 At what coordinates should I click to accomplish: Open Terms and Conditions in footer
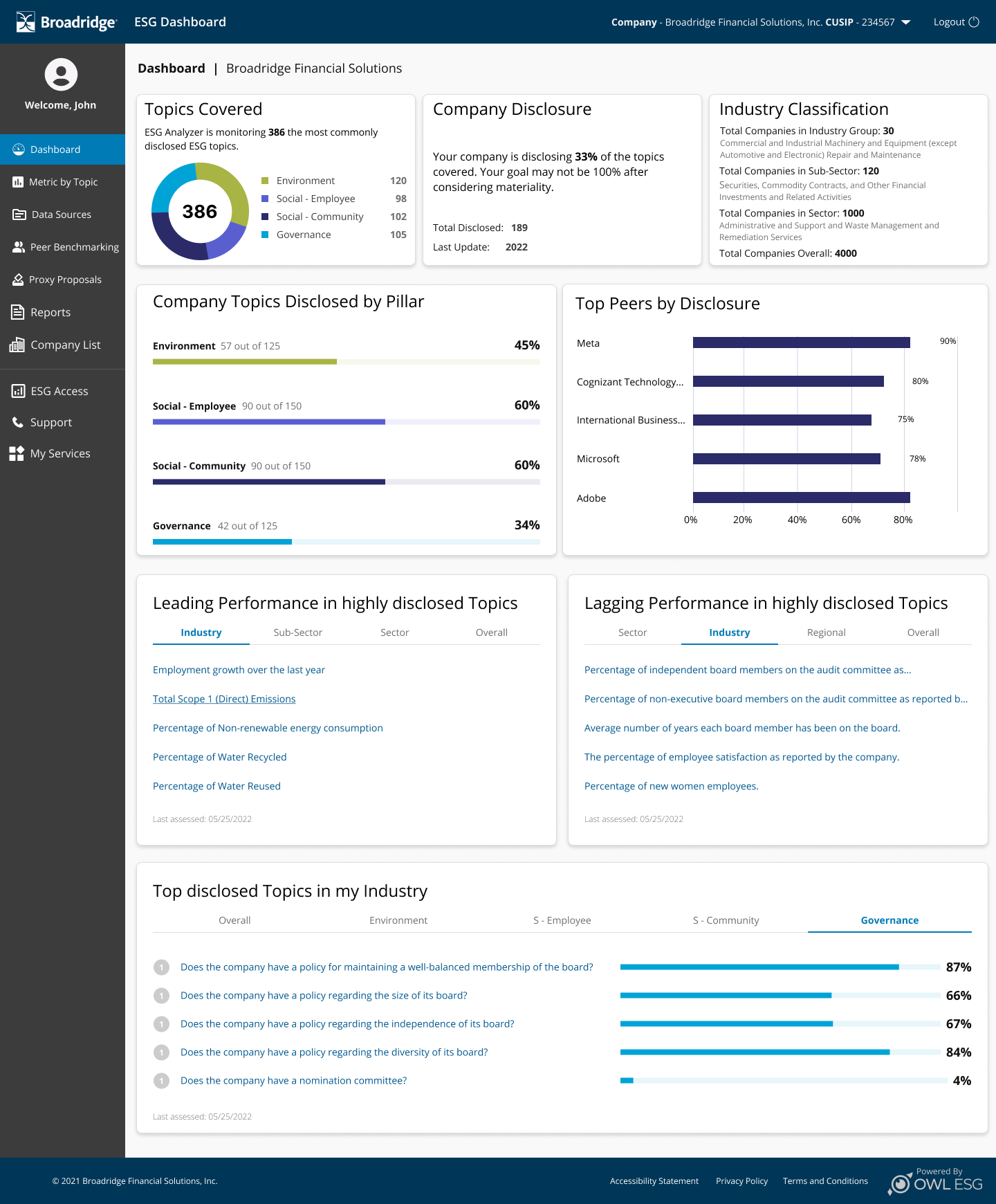pos(825,1181)
